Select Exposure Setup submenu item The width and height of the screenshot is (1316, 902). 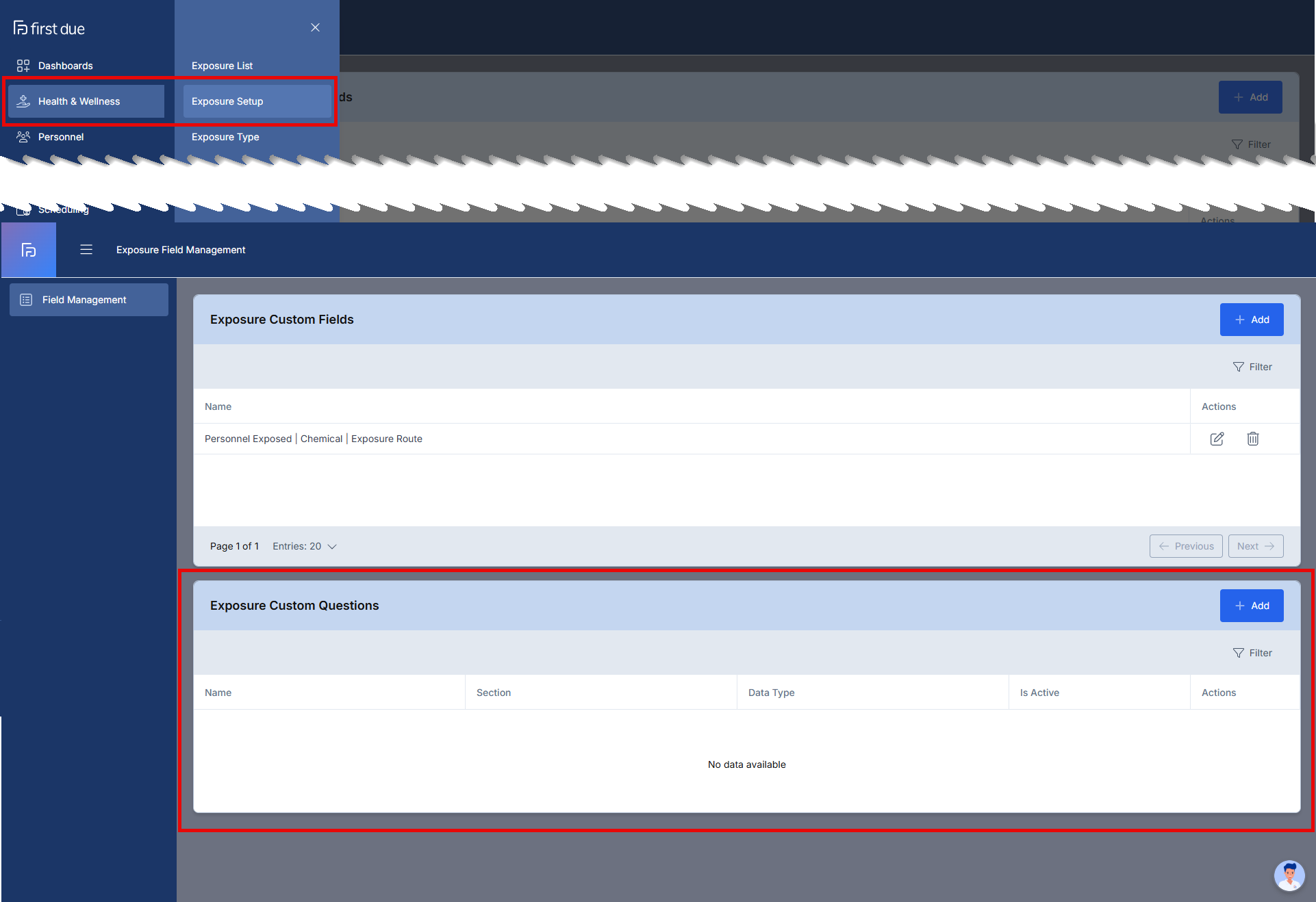point(257,101)
